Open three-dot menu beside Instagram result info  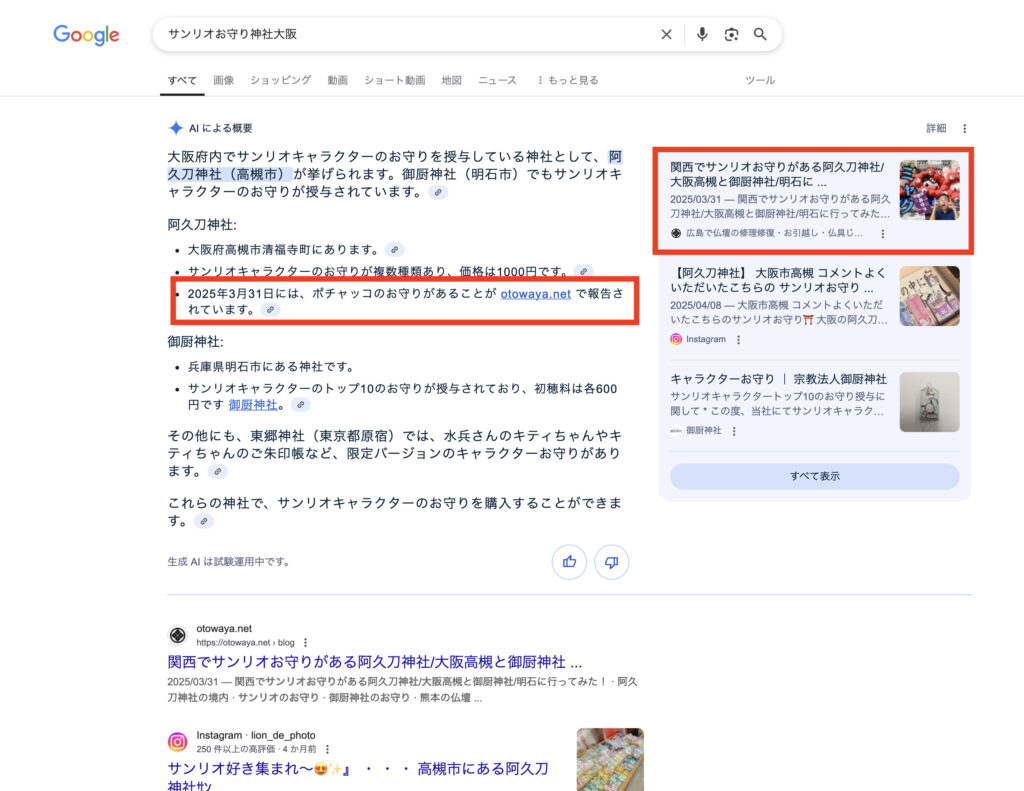coord(327,749)
